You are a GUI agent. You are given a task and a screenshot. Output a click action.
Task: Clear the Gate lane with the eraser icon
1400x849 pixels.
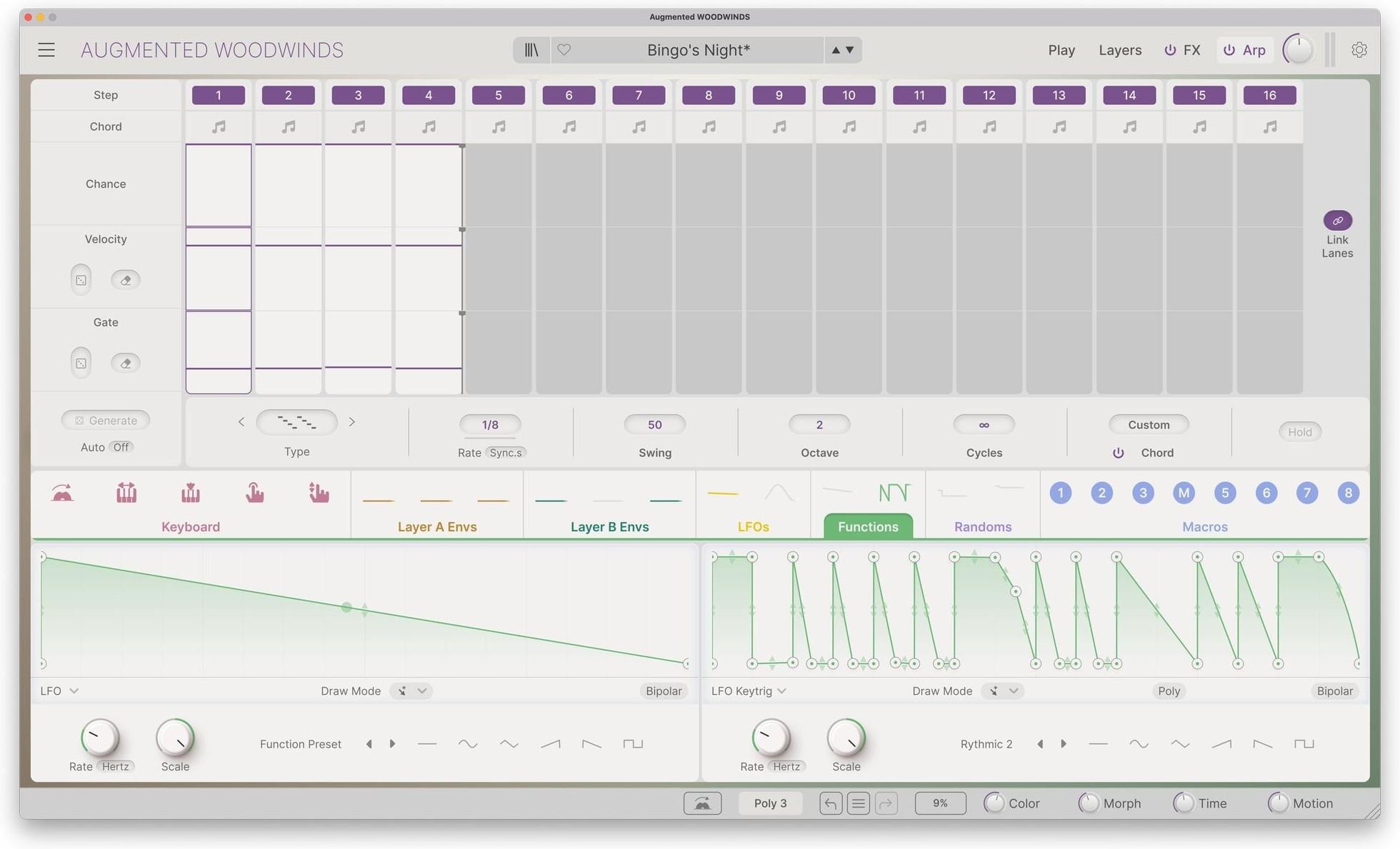tap(126, 363)
